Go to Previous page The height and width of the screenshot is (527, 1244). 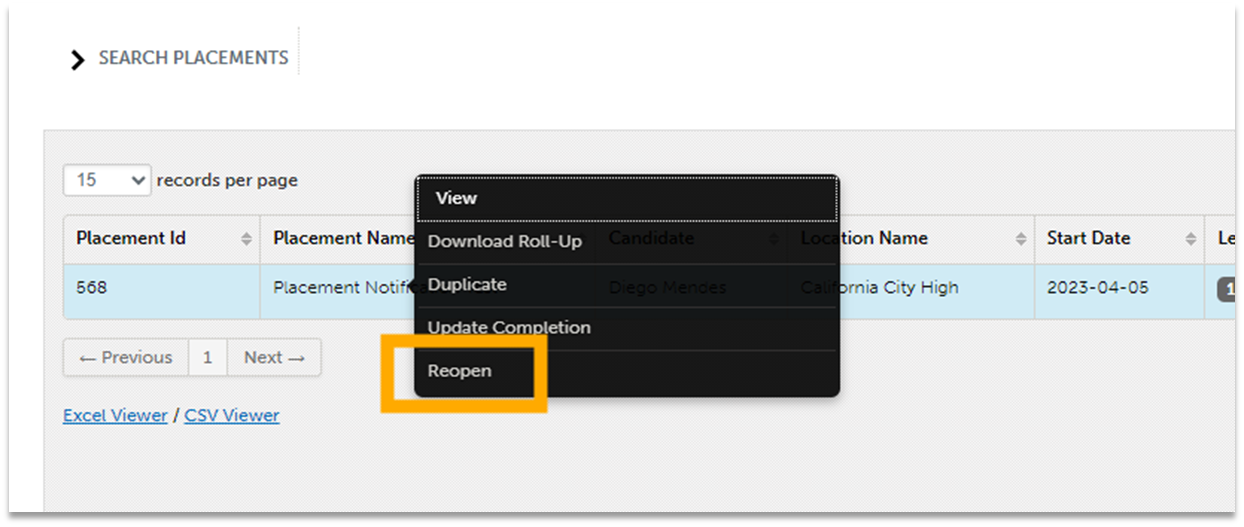[x=126, y=358]
